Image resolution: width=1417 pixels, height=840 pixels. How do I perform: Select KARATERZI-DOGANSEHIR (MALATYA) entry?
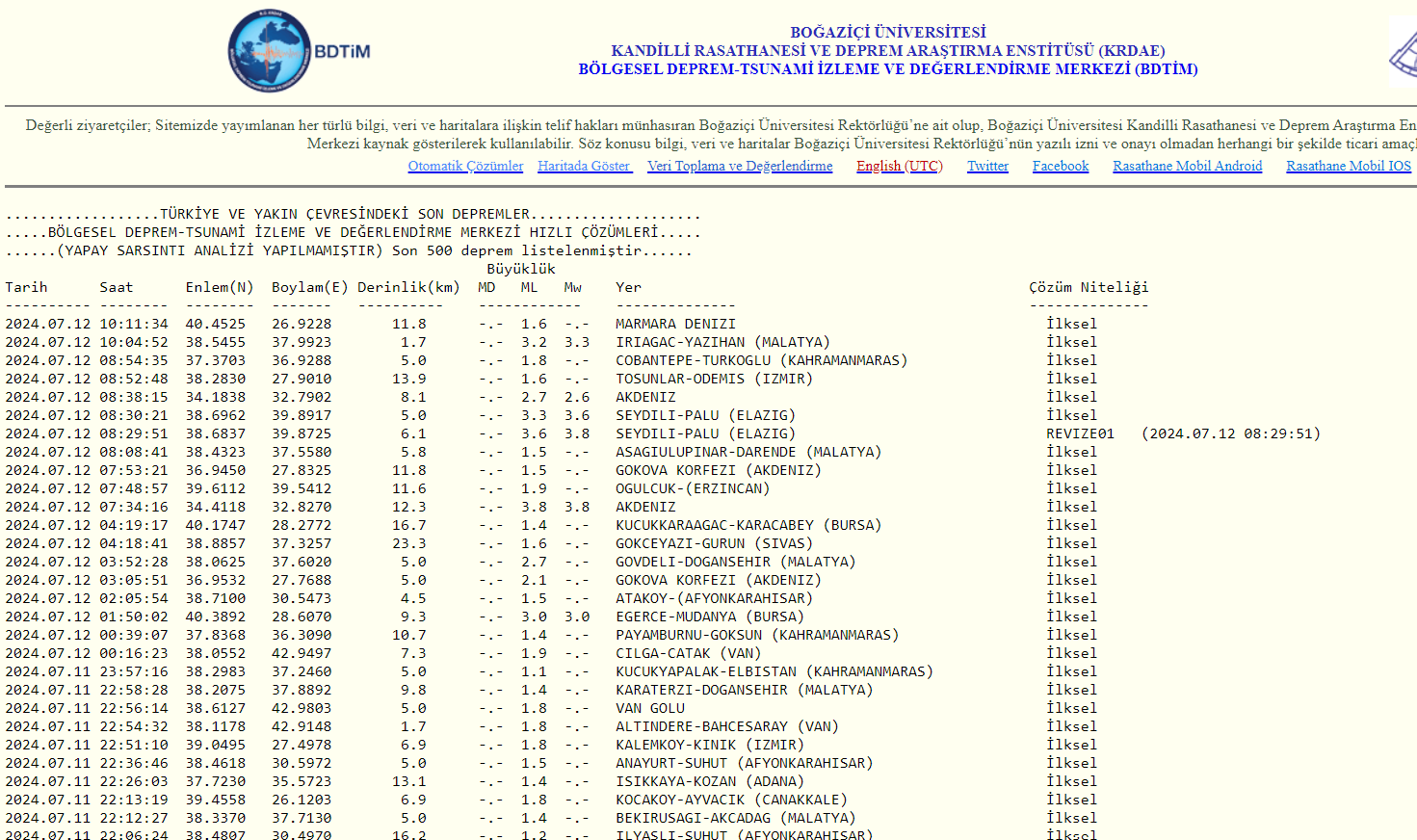click(745, 690)
